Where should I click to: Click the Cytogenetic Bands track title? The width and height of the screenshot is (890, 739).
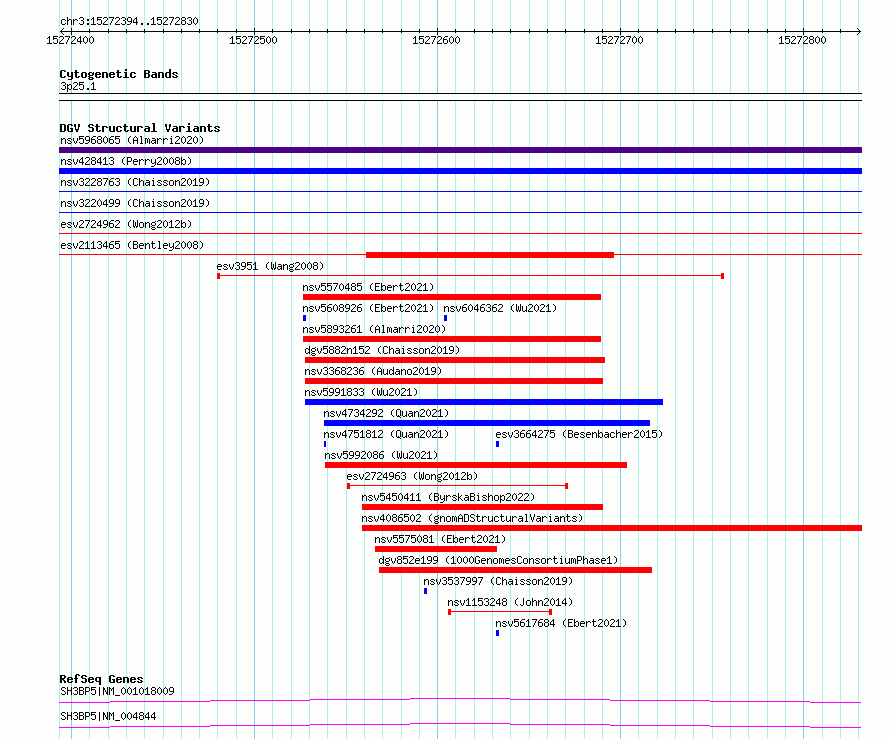click(x=119, y=74)
